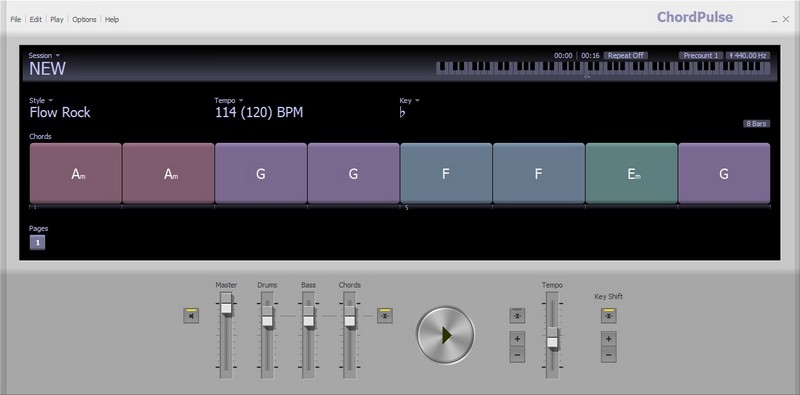Toggle the Precount 1 setting
The height and width of the screenshot is (395, 800).
click(701, 56)
